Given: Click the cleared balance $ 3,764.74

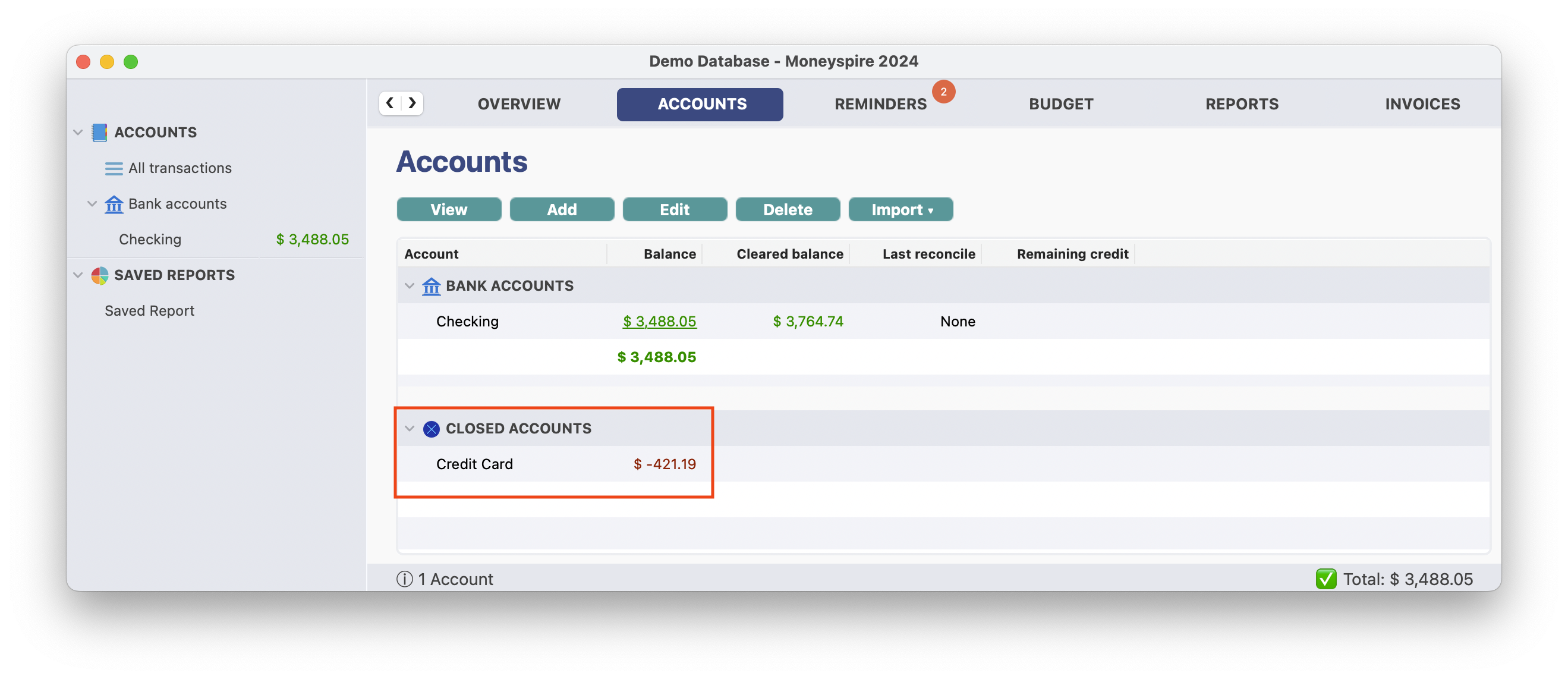Looking at the screenshot, I should tap(808, 322).
